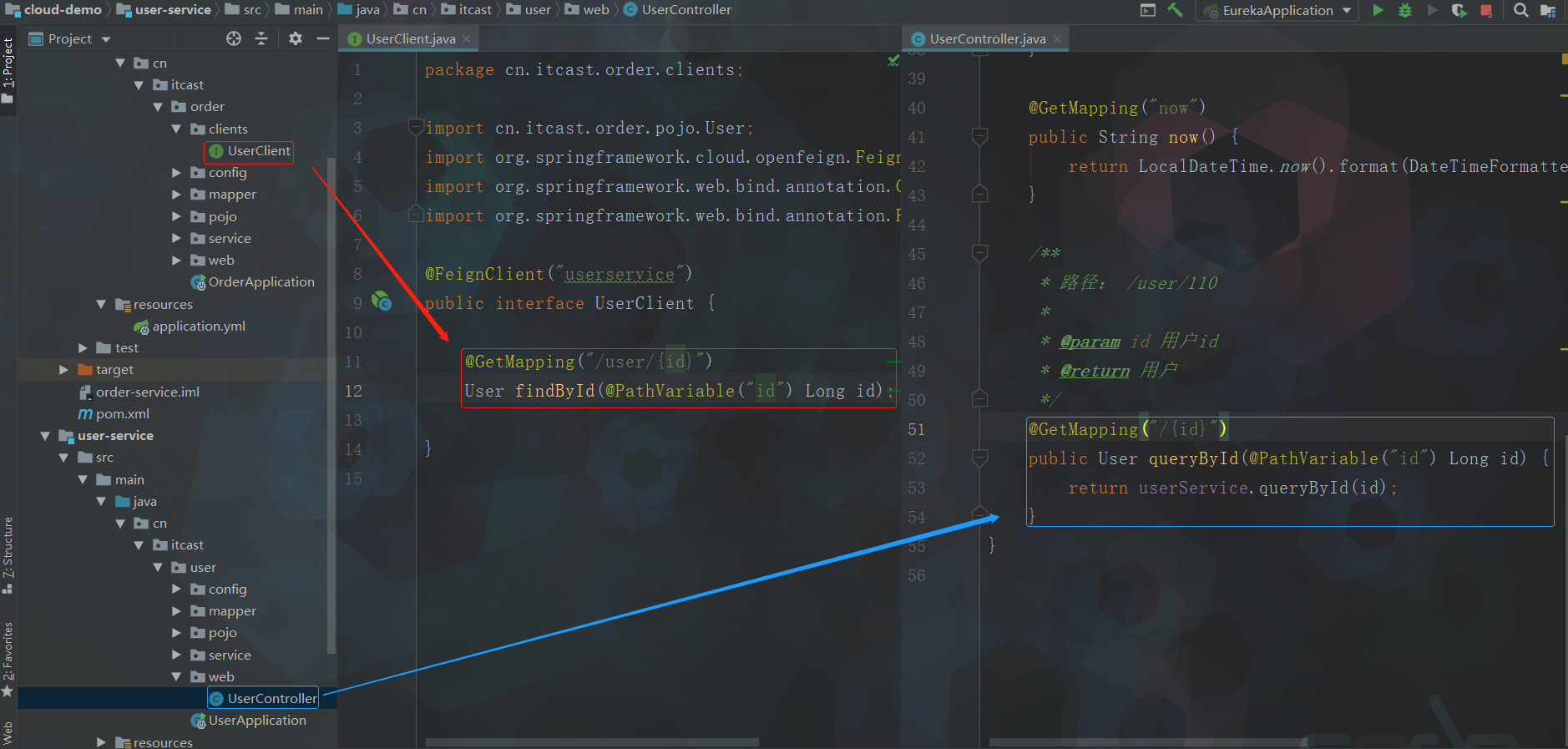Image resolution: width=1568 pixels, height=749 pixels.
Task: Click the UserController editor horizontal scrollbar
Action: click(x=1148, y=741)
